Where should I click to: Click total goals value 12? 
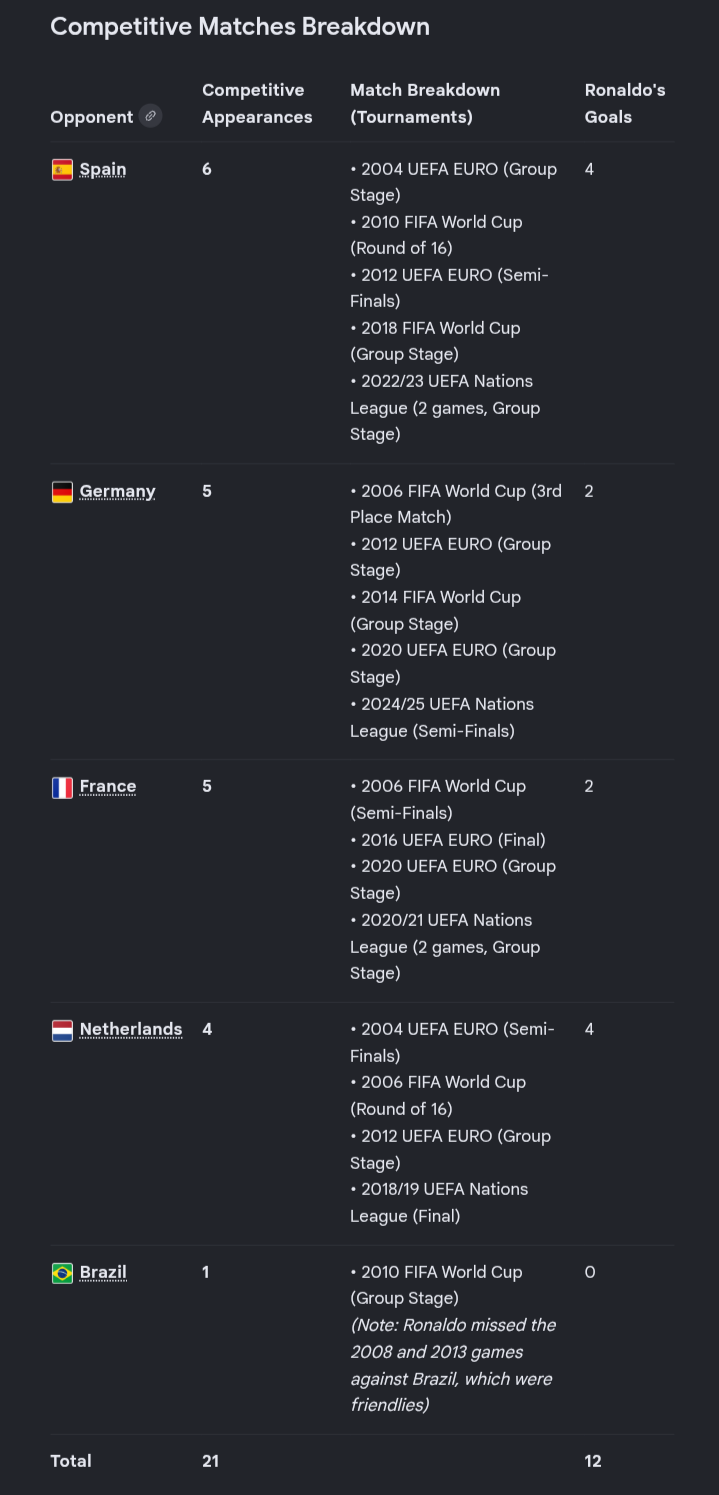coord(593,1461)
